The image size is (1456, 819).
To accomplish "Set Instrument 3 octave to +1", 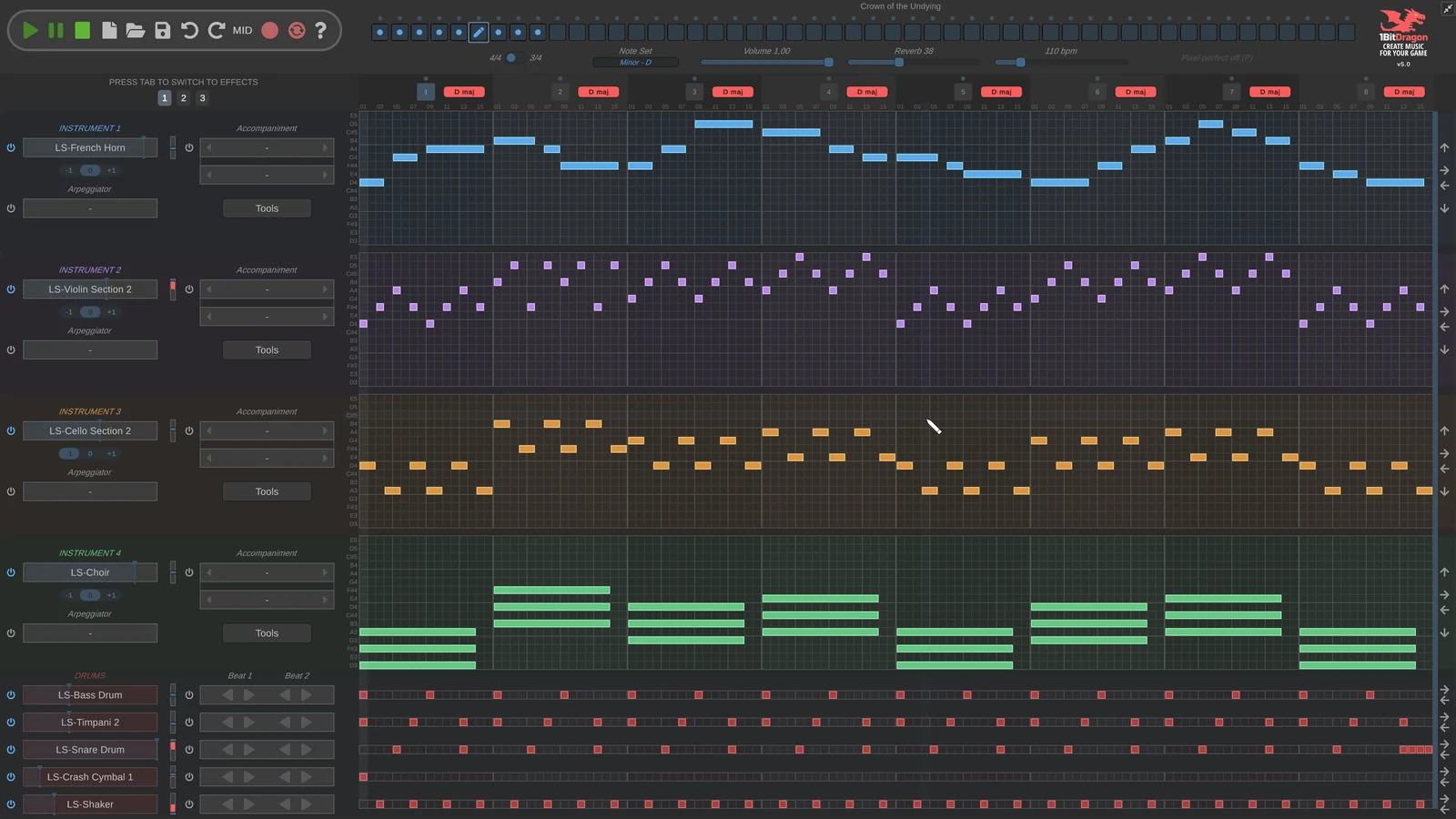I will point(111,454).
